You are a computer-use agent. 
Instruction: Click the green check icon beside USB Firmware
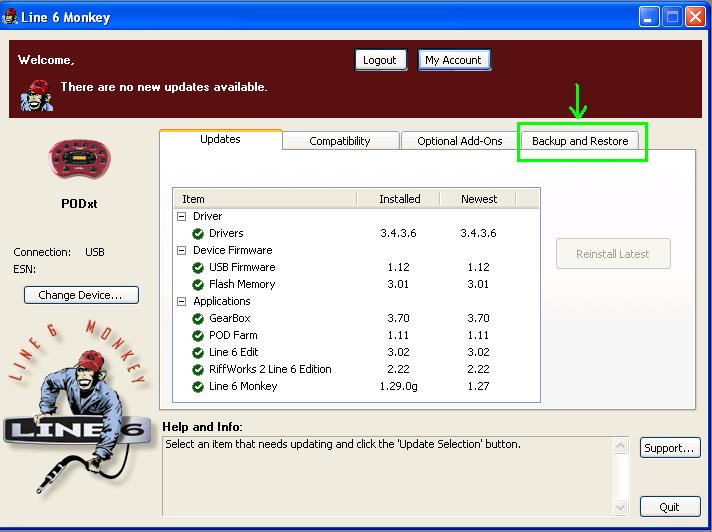198,268
